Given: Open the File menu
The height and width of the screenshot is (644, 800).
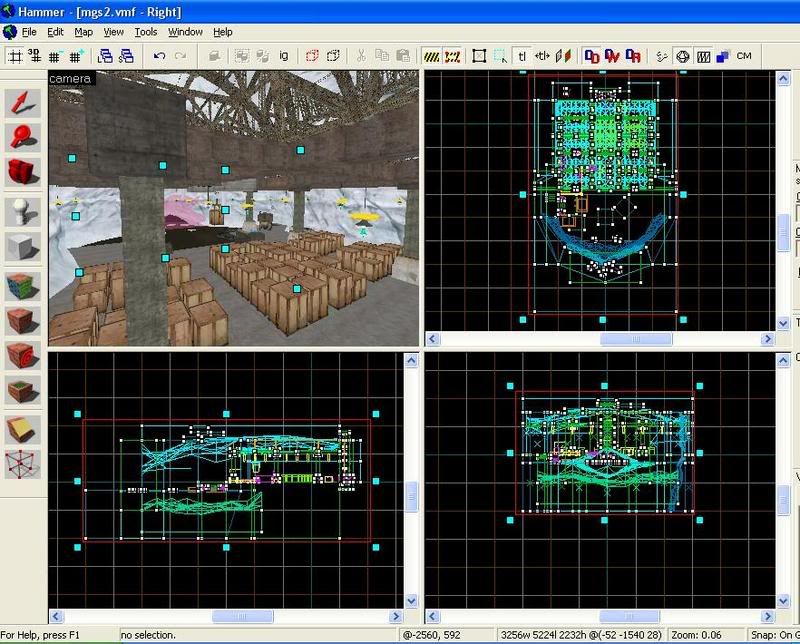Looking at the screenshot, I should pos(31,32).
